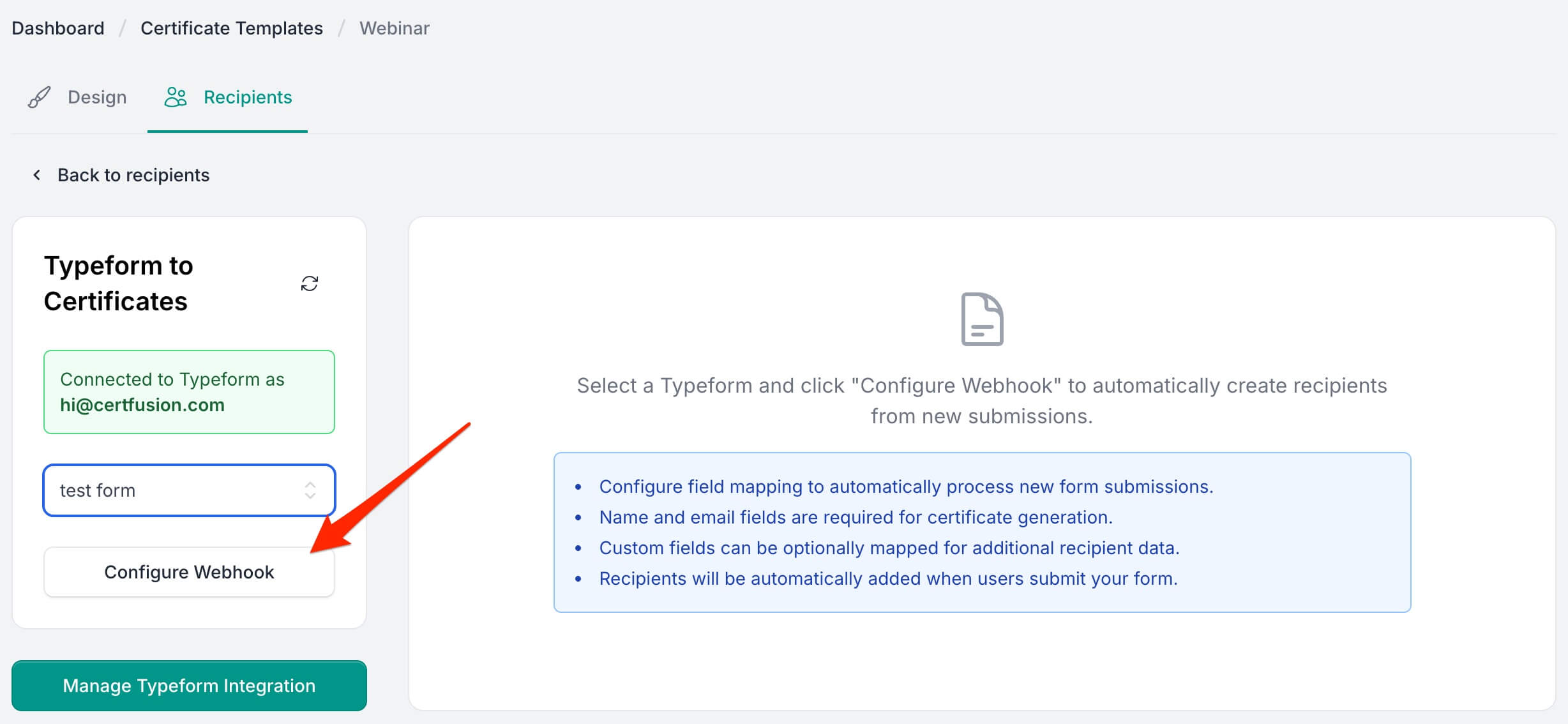Viewport: 1568px width, 724px height.
Task: Go to Dashboard via breadcrumb
Action: tap(58, 28)
